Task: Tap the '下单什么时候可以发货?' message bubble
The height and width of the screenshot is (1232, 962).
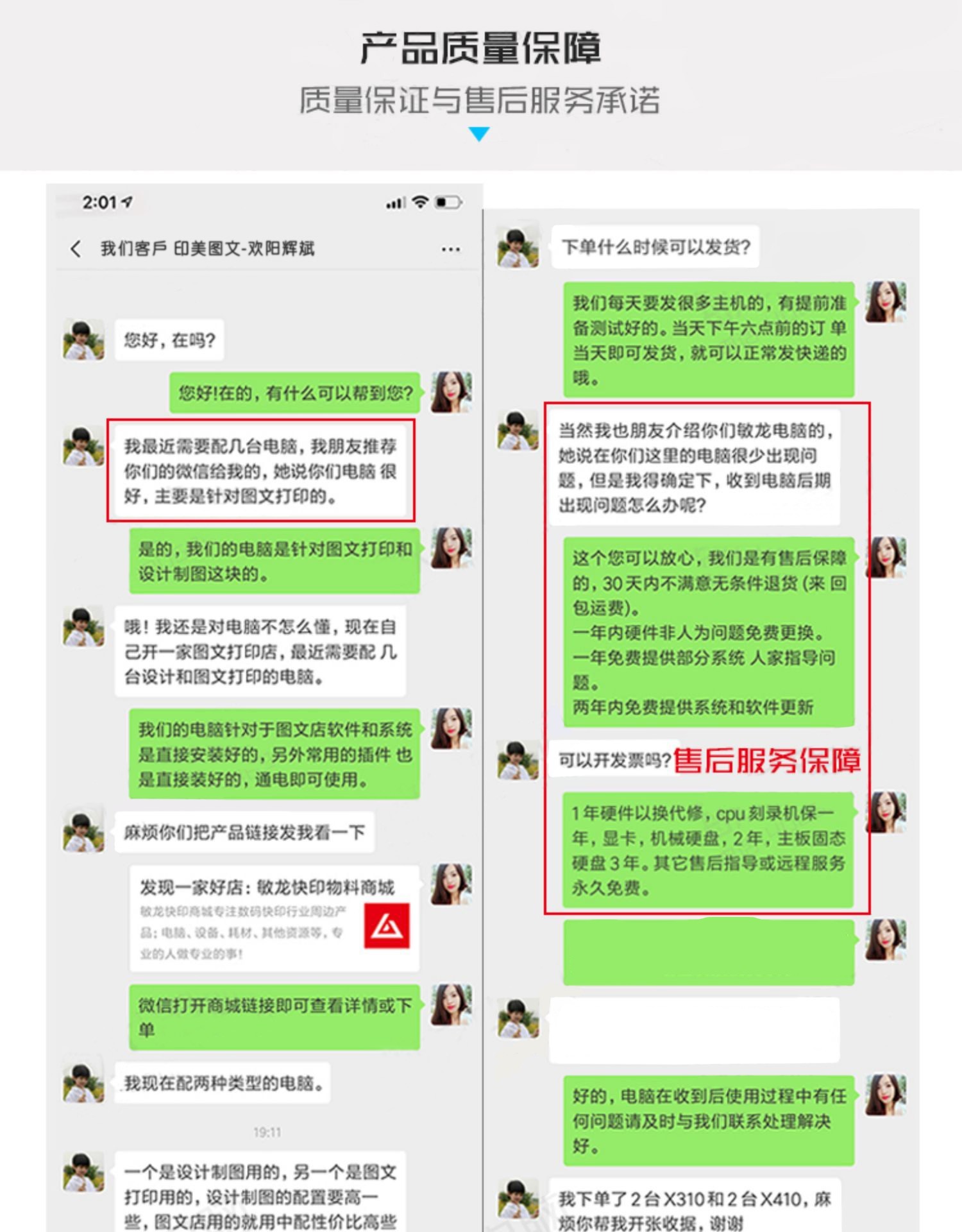Action: [655, 246]
